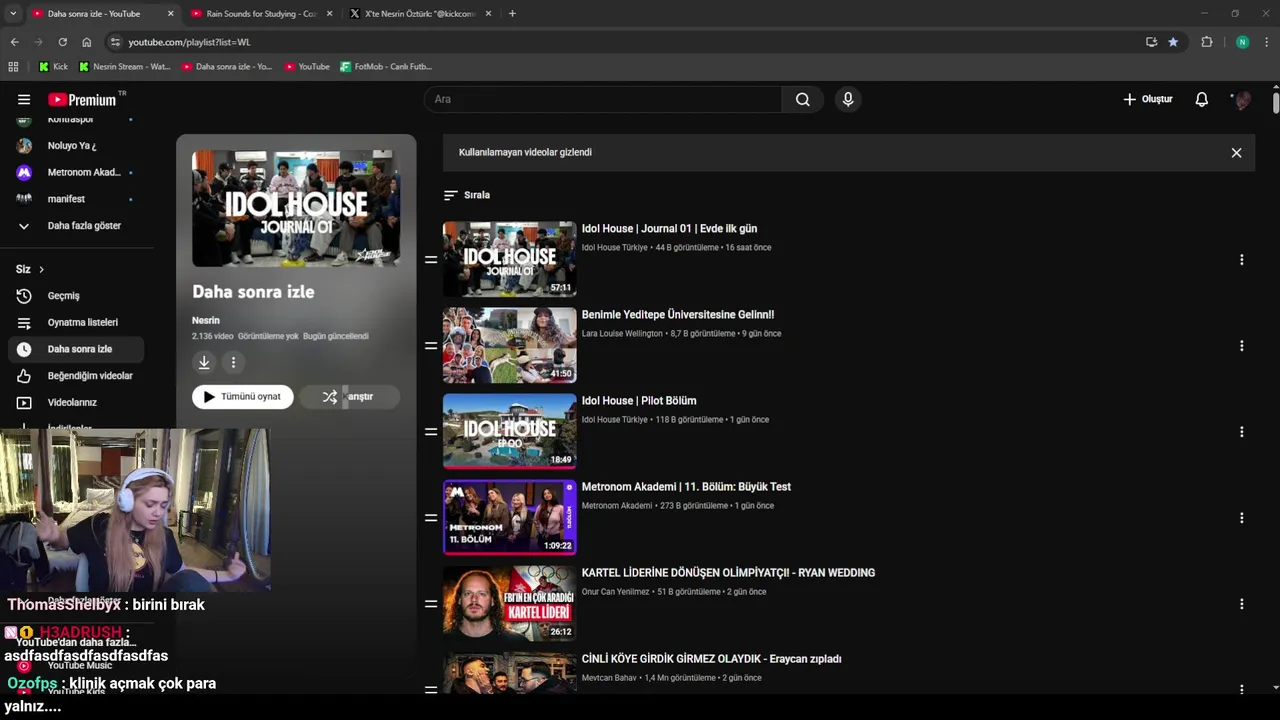
Task: Open Chrome three-dot menu
Action: click(x=1267, y=42)
